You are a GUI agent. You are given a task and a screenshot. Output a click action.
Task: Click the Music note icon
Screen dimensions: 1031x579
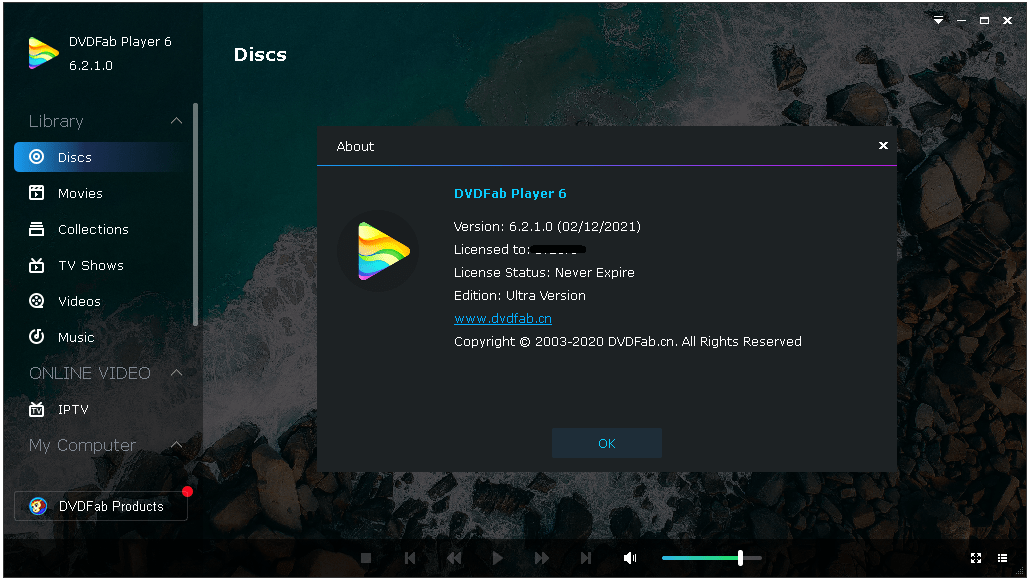37,336
